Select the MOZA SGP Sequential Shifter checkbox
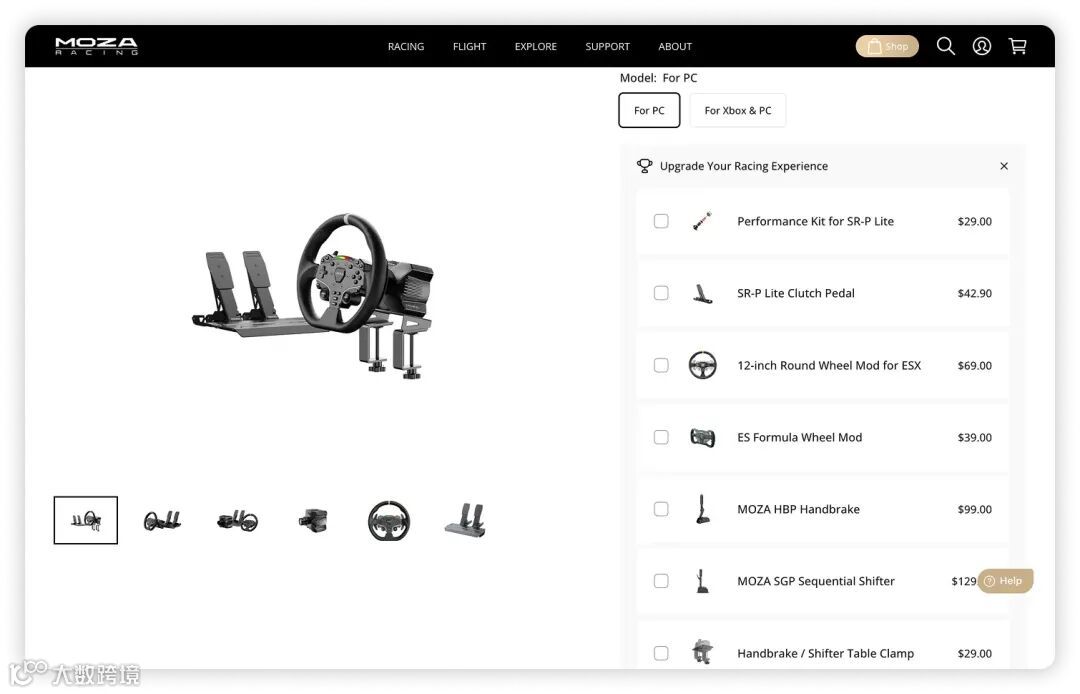Screen dimensions: 1080x694 (661, 581)
